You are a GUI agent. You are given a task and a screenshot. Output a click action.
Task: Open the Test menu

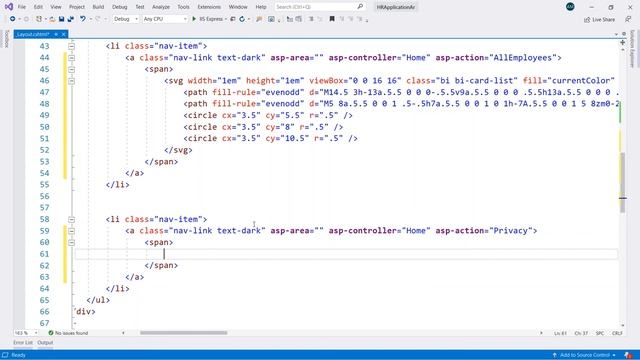[x=140, y=7]
